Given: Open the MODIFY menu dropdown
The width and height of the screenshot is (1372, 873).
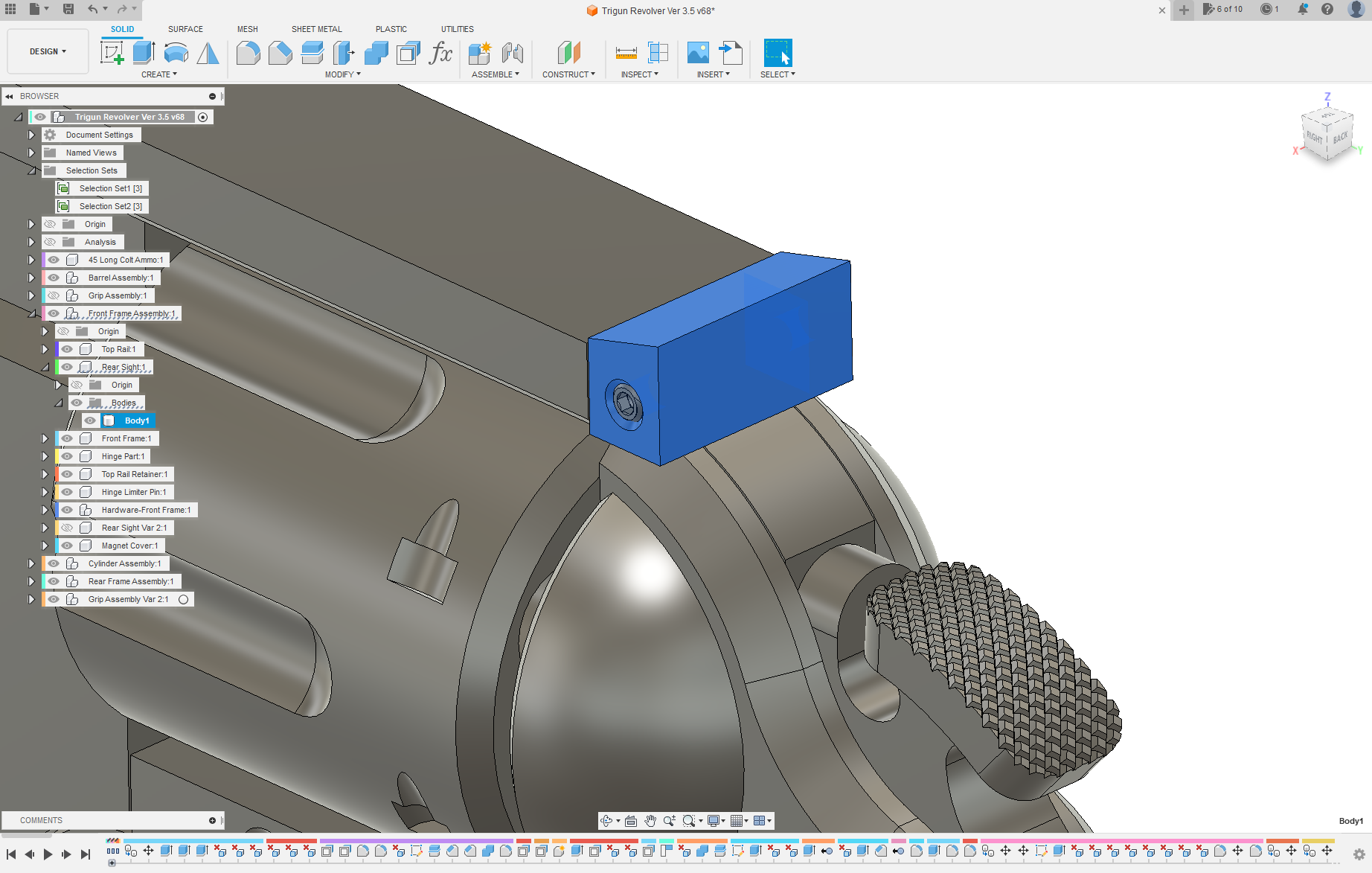Looking at the screenshot, I should click(x=342, y=74).
